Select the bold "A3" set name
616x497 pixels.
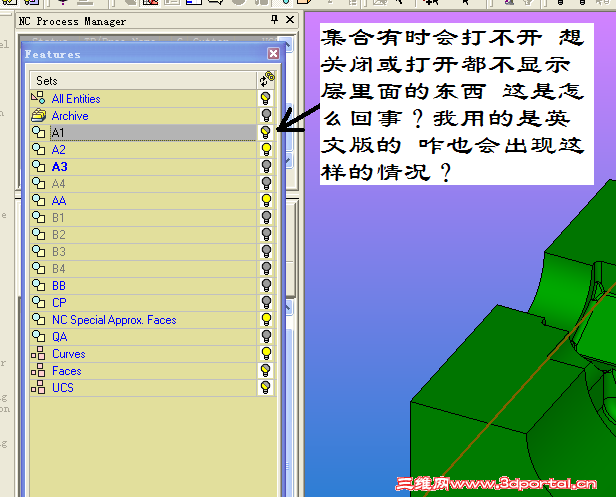(59, 167)
